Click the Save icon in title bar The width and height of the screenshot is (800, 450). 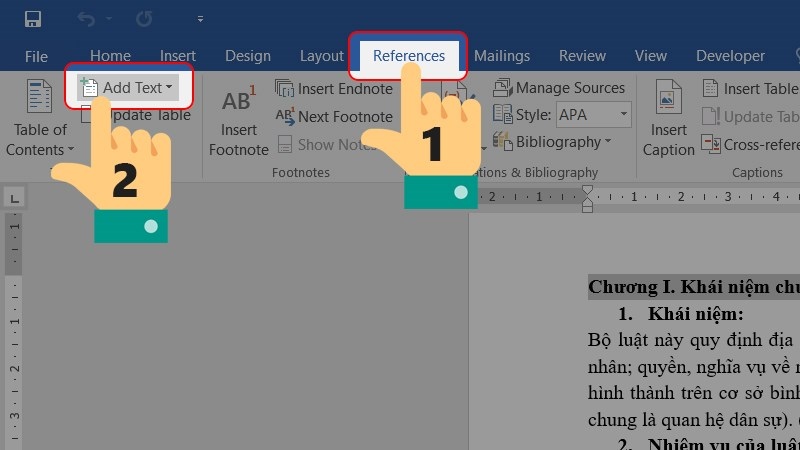pos(33,19)
